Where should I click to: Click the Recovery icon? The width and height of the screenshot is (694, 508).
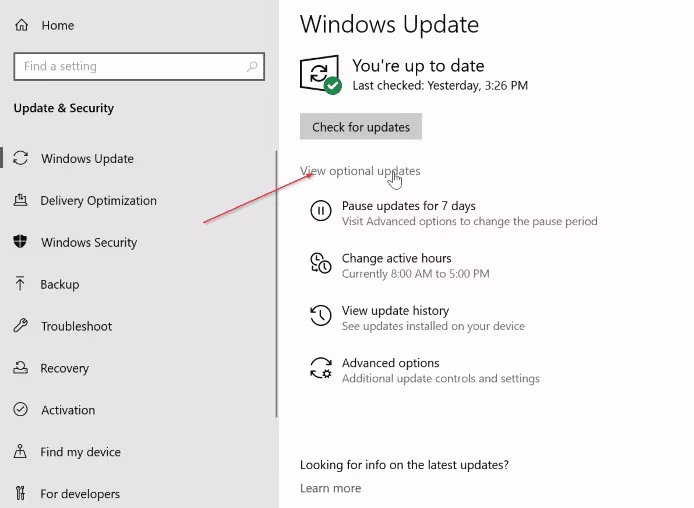[x=20, y=367]
